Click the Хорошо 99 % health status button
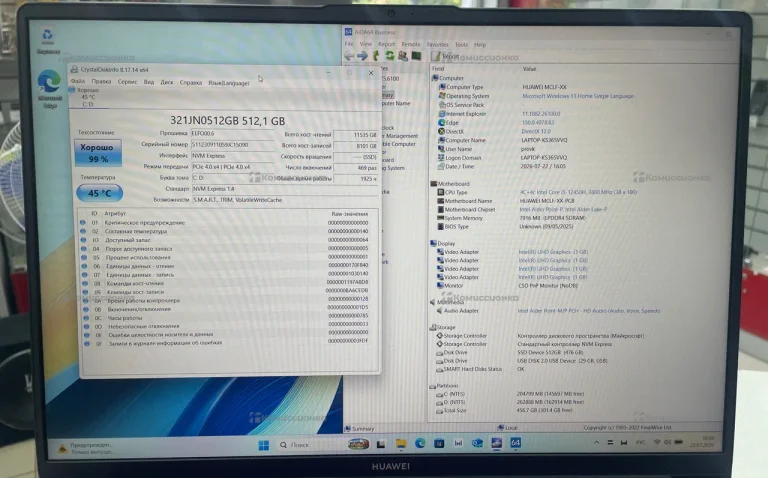 (98, 153)
